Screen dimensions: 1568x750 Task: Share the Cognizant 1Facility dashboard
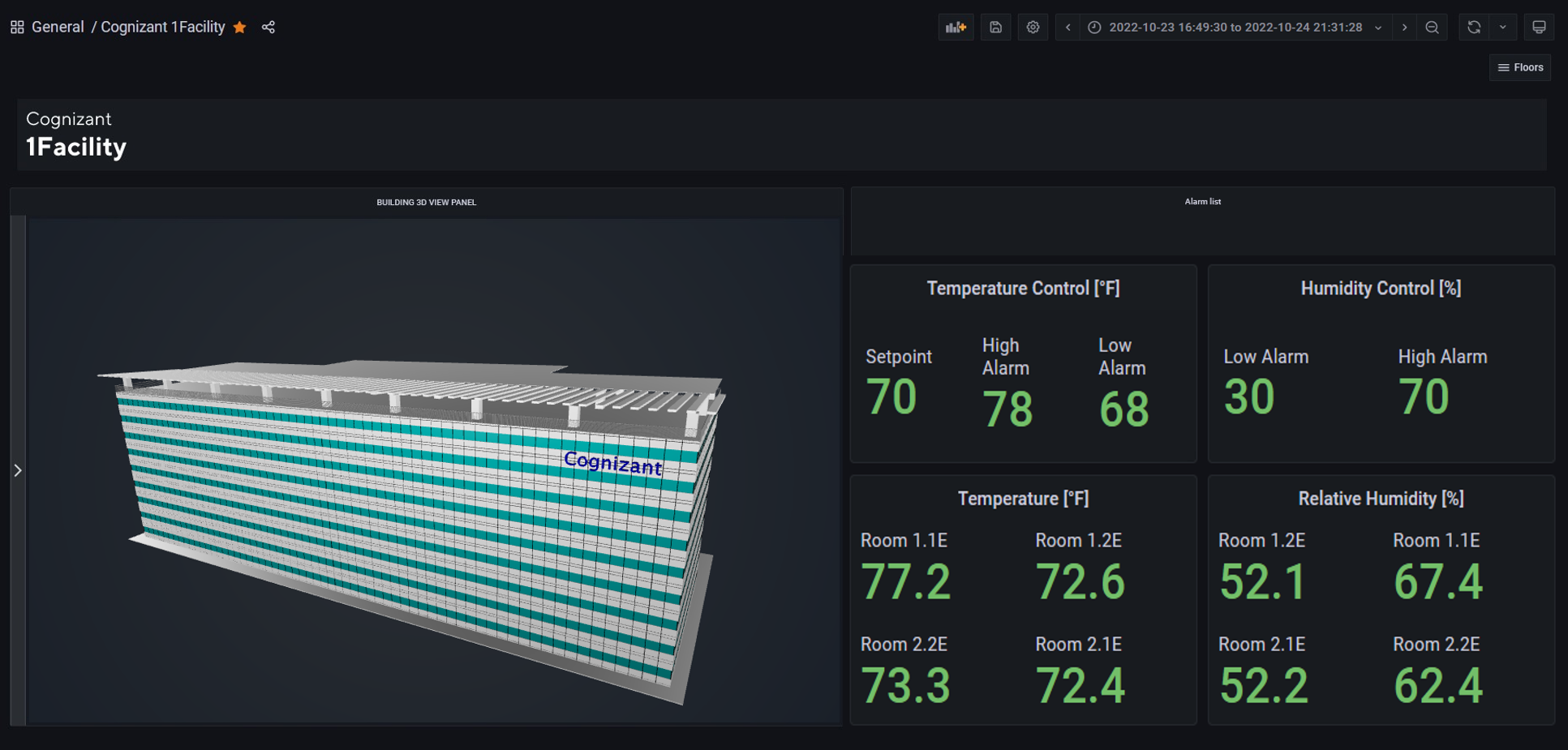pyautogui.click(x=268, y=27)
